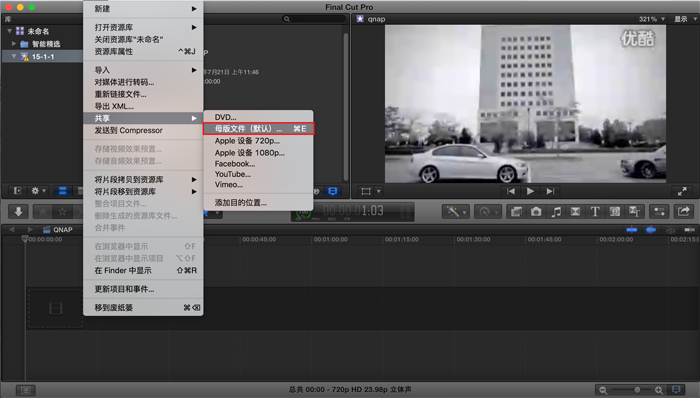The height and width of the screenshot is (398, 700).
Task: Choose YouTube... share destination
Action: pyautogui.click(x=258, y=174)
